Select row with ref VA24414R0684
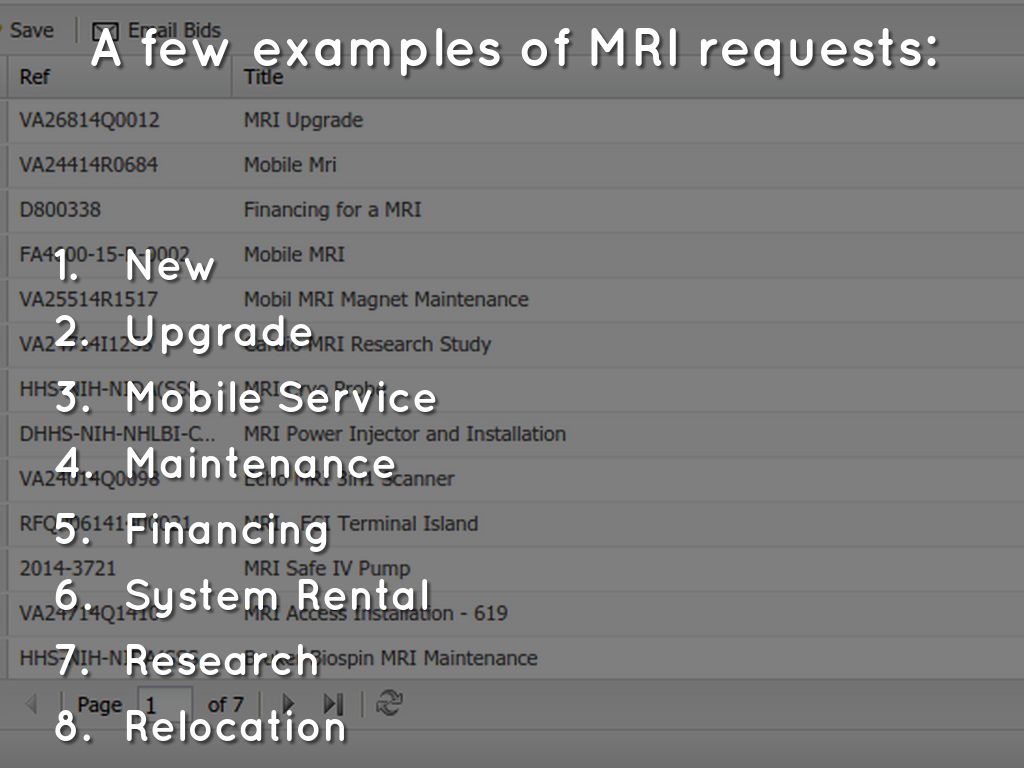Image resolution: width=1024 pixels, height=768 pixels. click(x=88, y=165)
